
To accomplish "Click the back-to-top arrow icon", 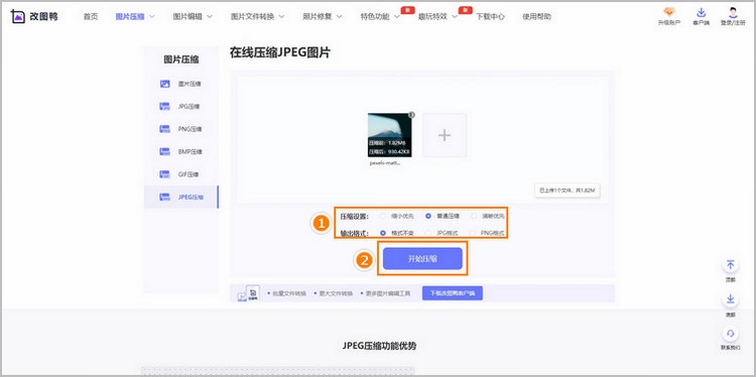I will click(730, 265).
